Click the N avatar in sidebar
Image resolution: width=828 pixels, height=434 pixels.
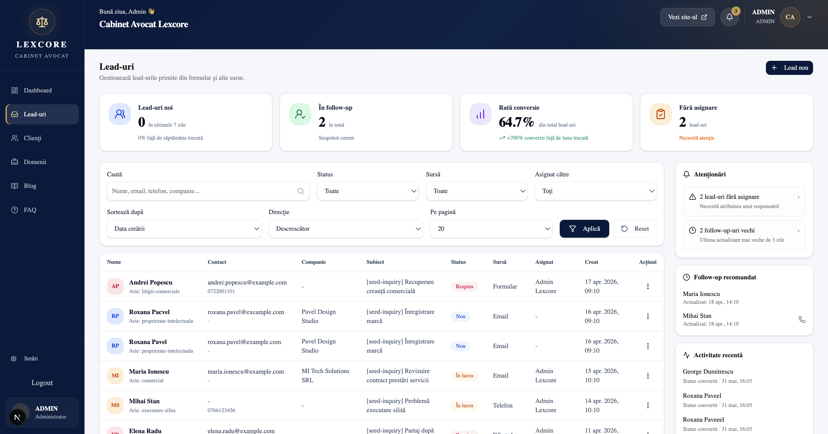[17, 417]
